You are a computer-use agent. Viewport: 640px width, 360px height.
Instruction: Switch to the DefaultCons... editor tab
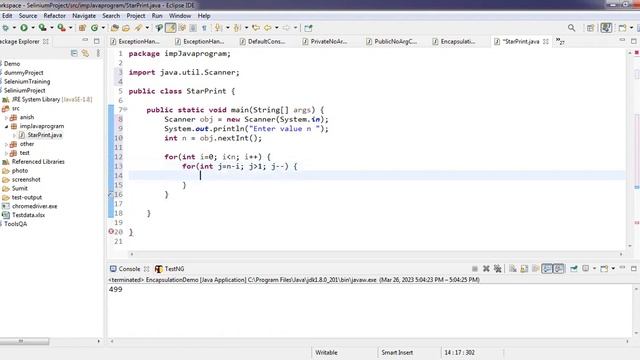[x=262, y=41]
